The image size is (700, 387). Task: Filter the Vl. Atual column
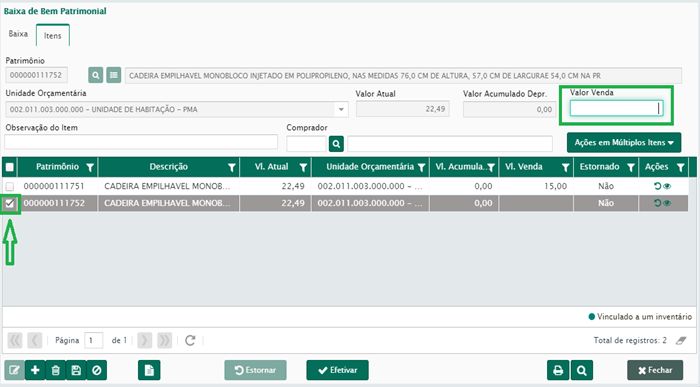click(303, 167)
